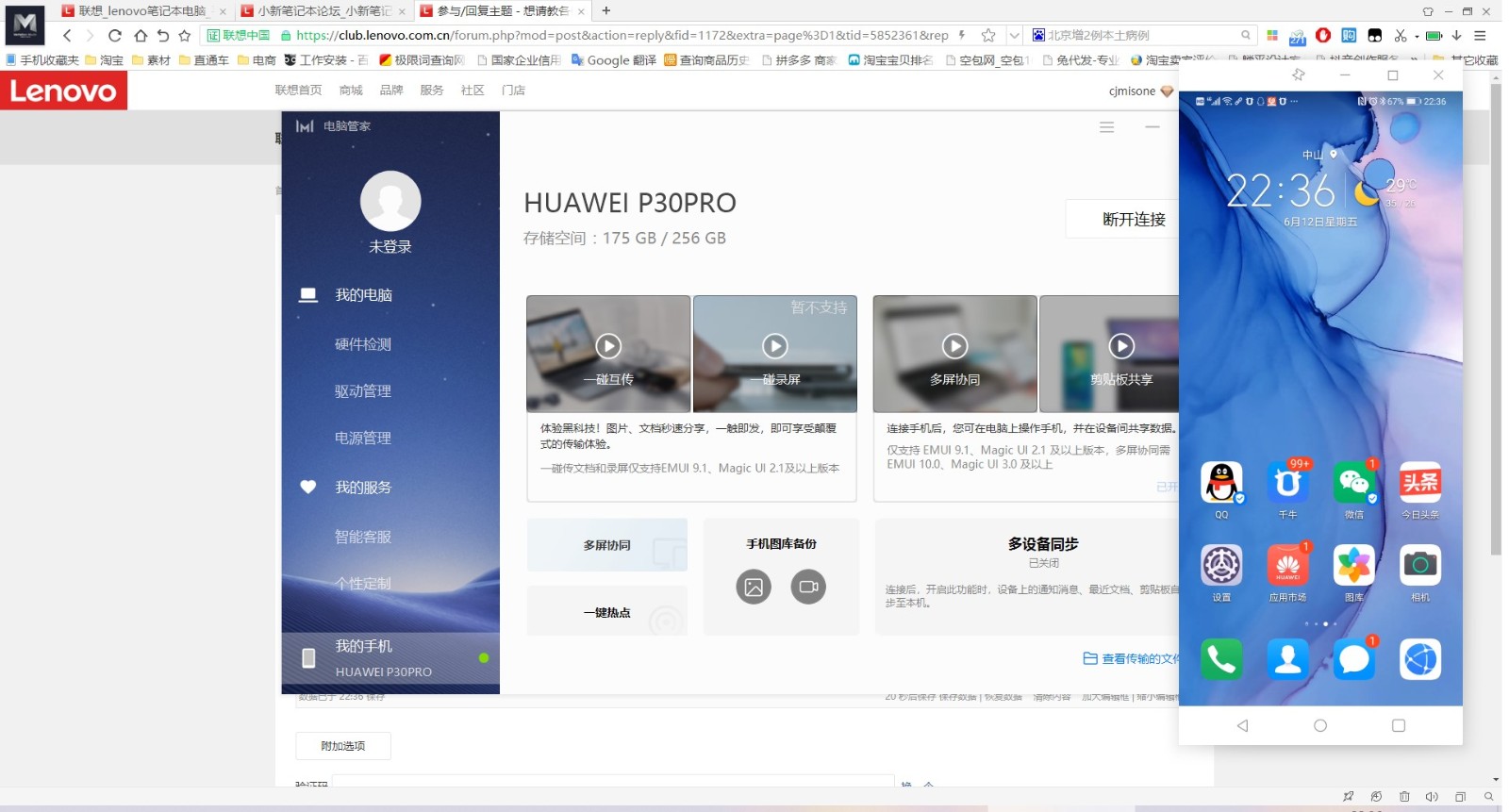Image resolution: width=1509 pixels, height=812 pixels.
Task: Open the browser download arrow icon
Action: click(1456, 36)
